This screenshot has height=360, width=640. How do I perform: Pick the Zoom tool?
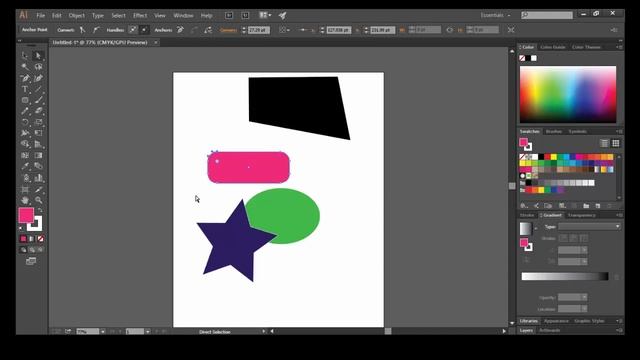tap(38, 200)
